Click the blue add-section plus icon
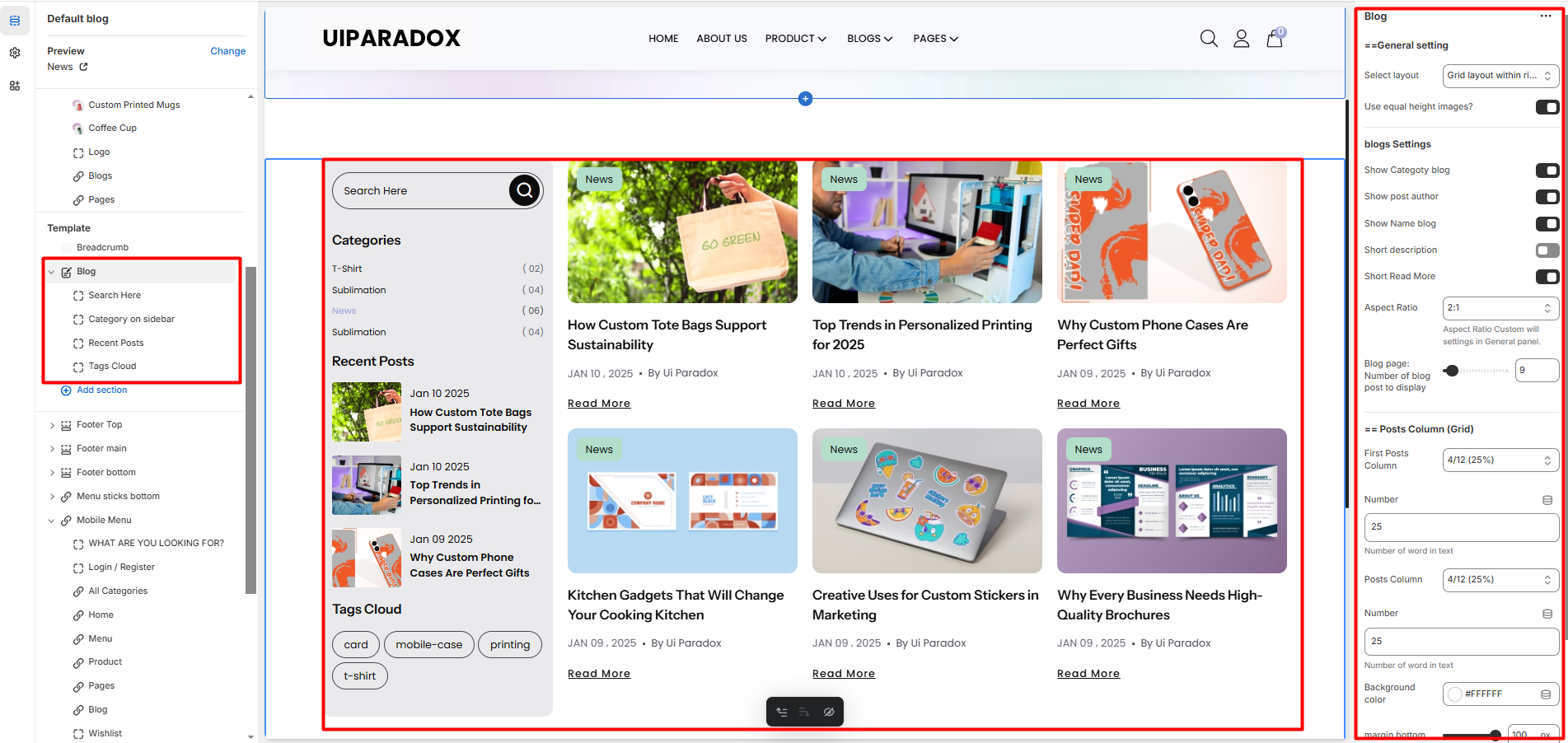This screenshot has width=1568, height=743. click(806, 99)
